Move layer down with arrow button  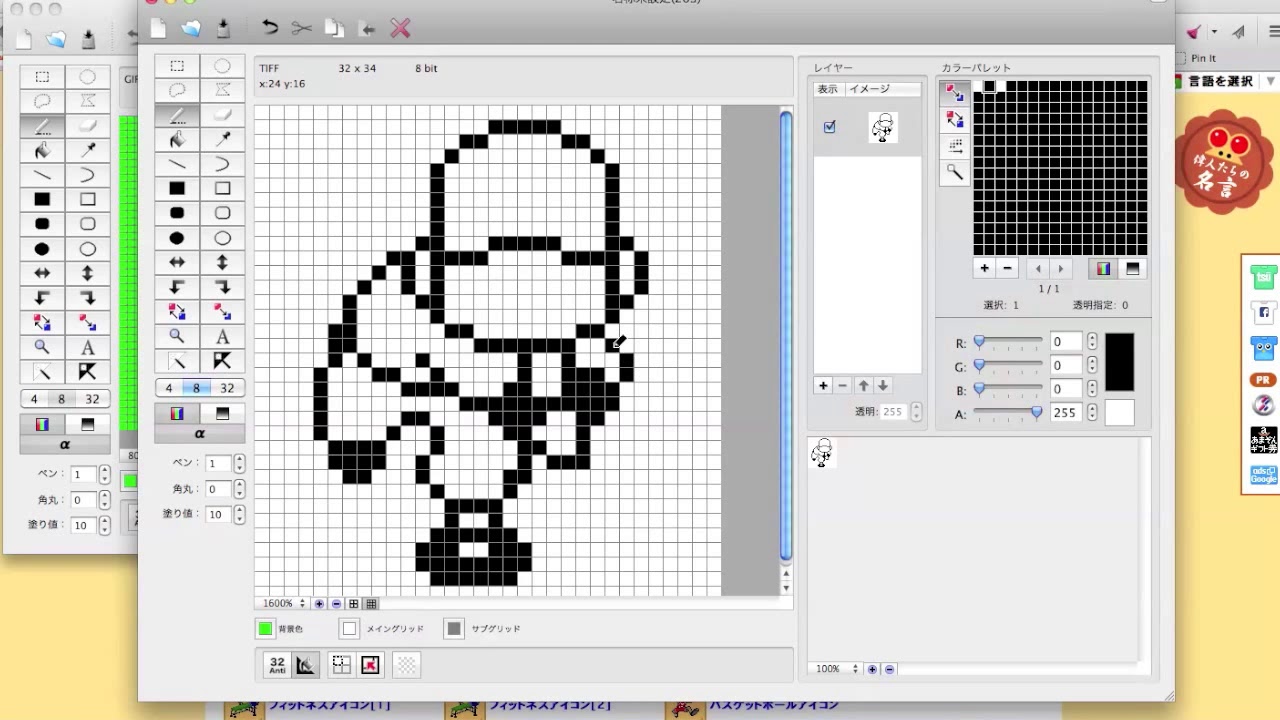click(882, 386)
